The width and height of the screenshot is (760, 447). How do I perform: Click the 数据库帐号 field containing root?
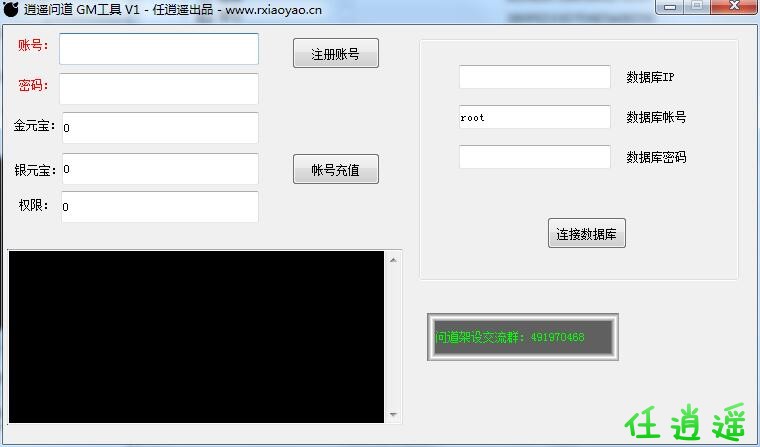534,117
